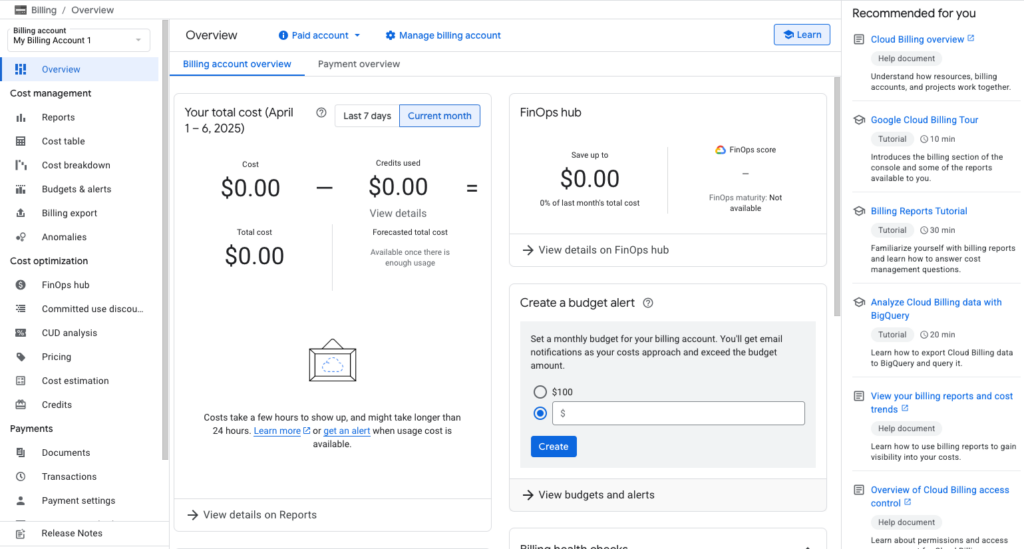
Task: Click the Cost table icon
Action: coord(21,141)
